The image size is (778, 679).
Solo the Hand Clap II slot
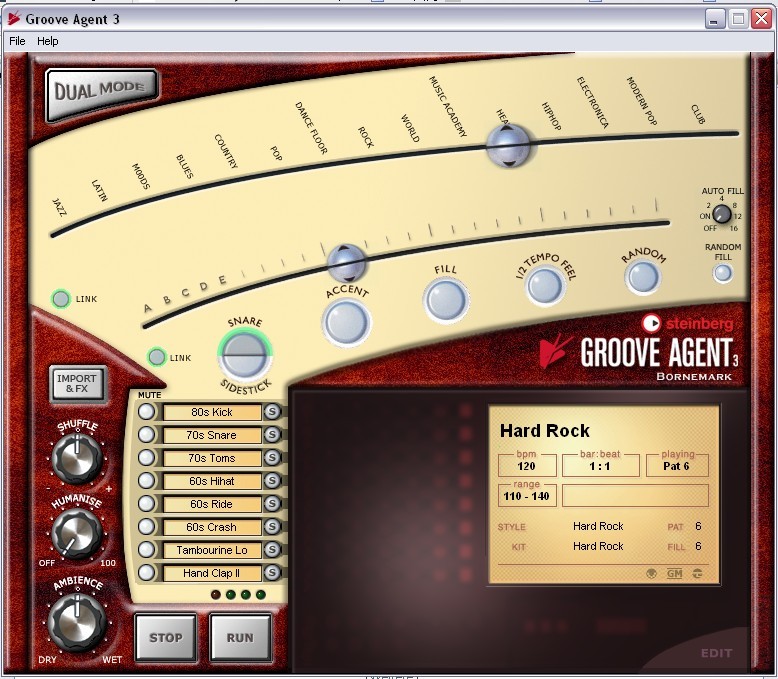(x=272, y=573)
